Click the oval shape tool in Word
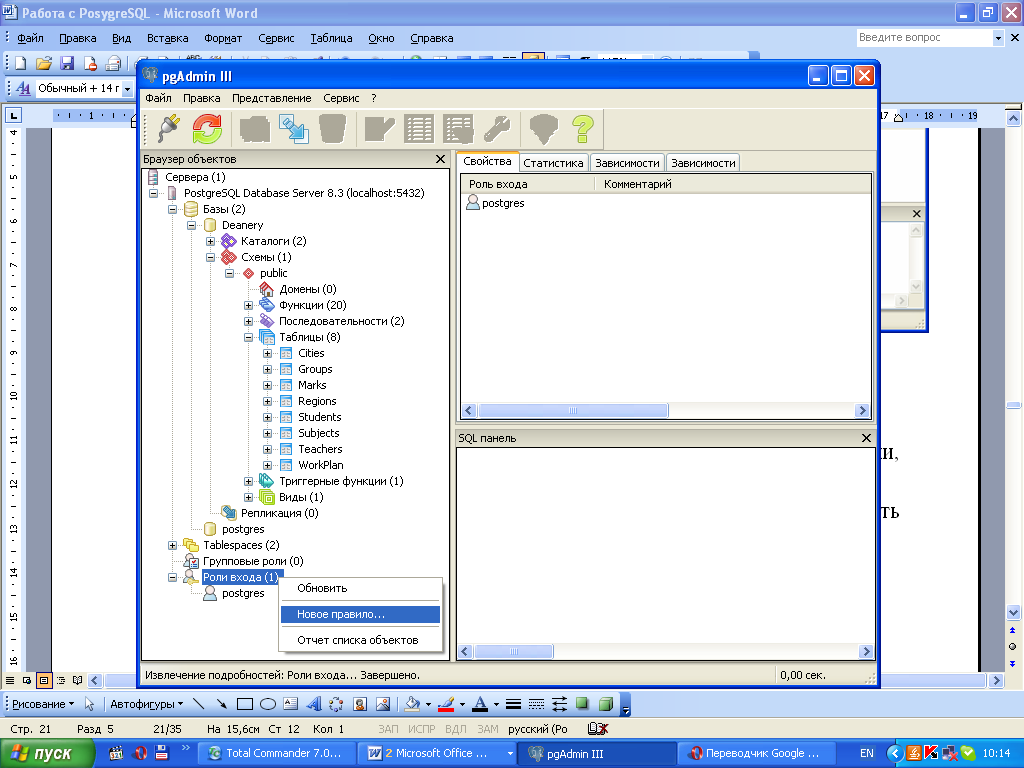The image size is (1024, 768). pos(268,704)
